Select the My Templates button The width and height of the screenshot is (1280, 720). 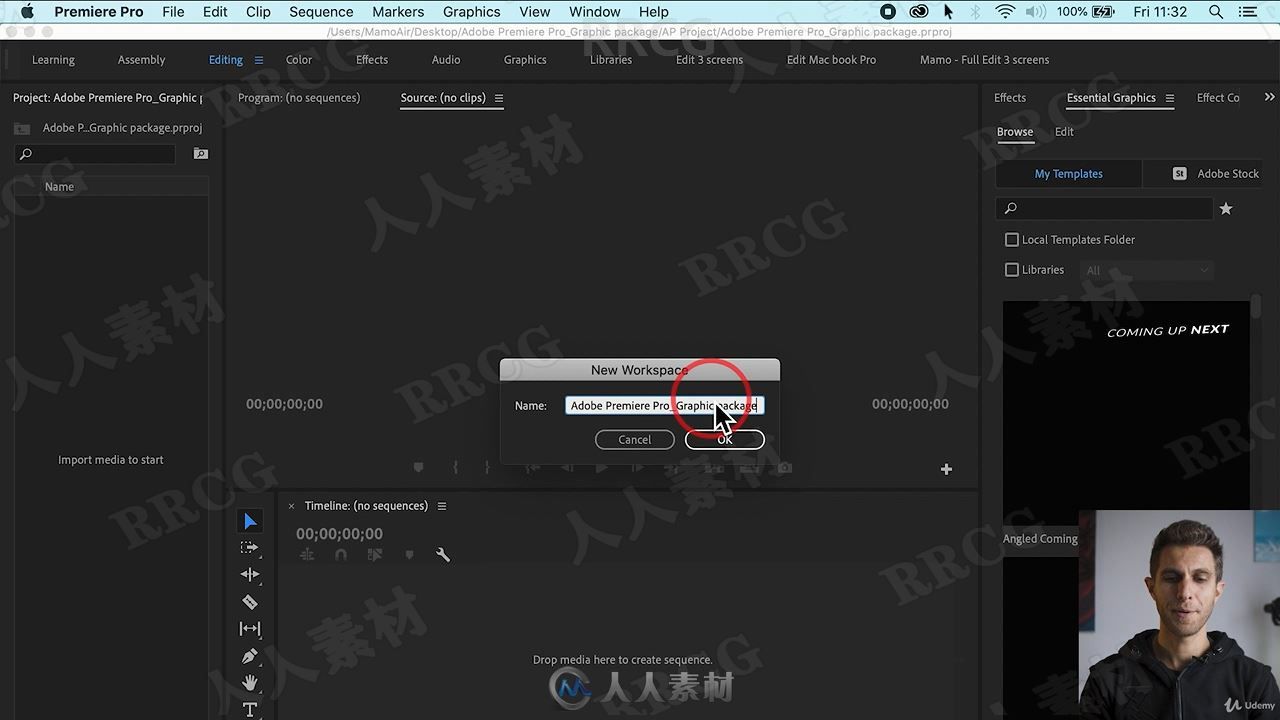[1068, 174]
